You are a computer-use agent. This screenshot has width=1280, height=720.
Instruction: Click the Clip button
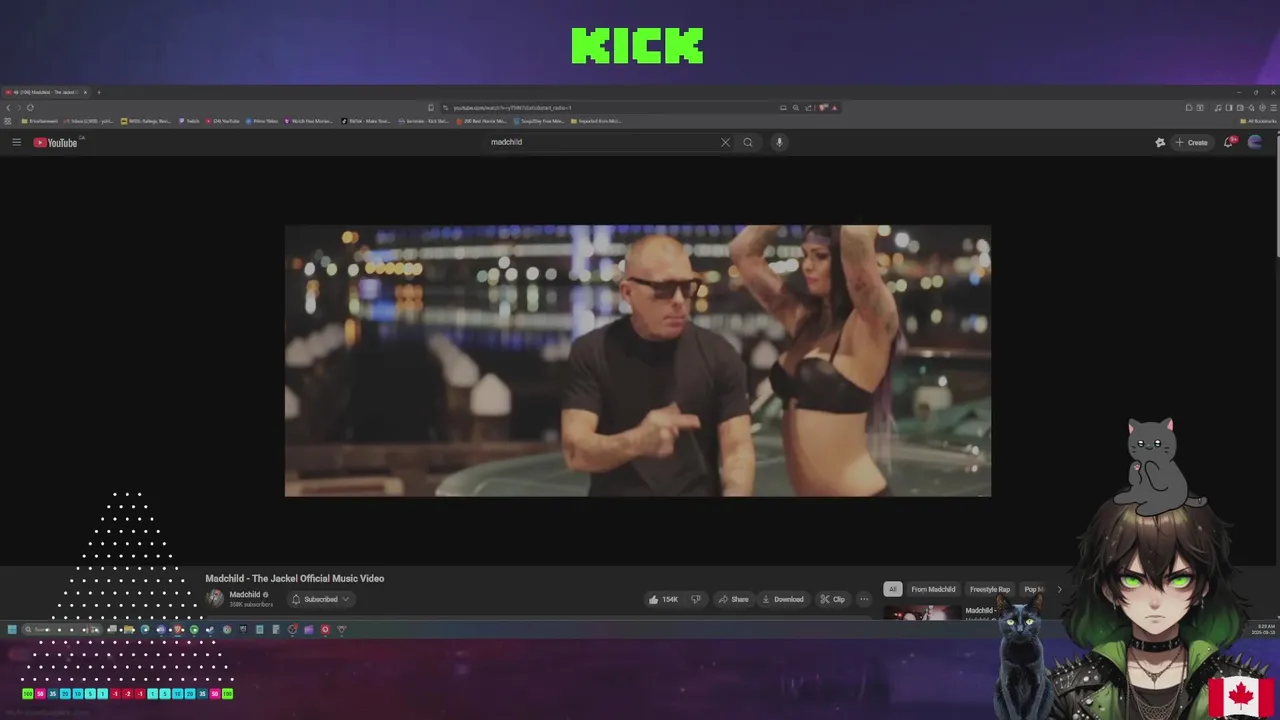tap(832, 599)
